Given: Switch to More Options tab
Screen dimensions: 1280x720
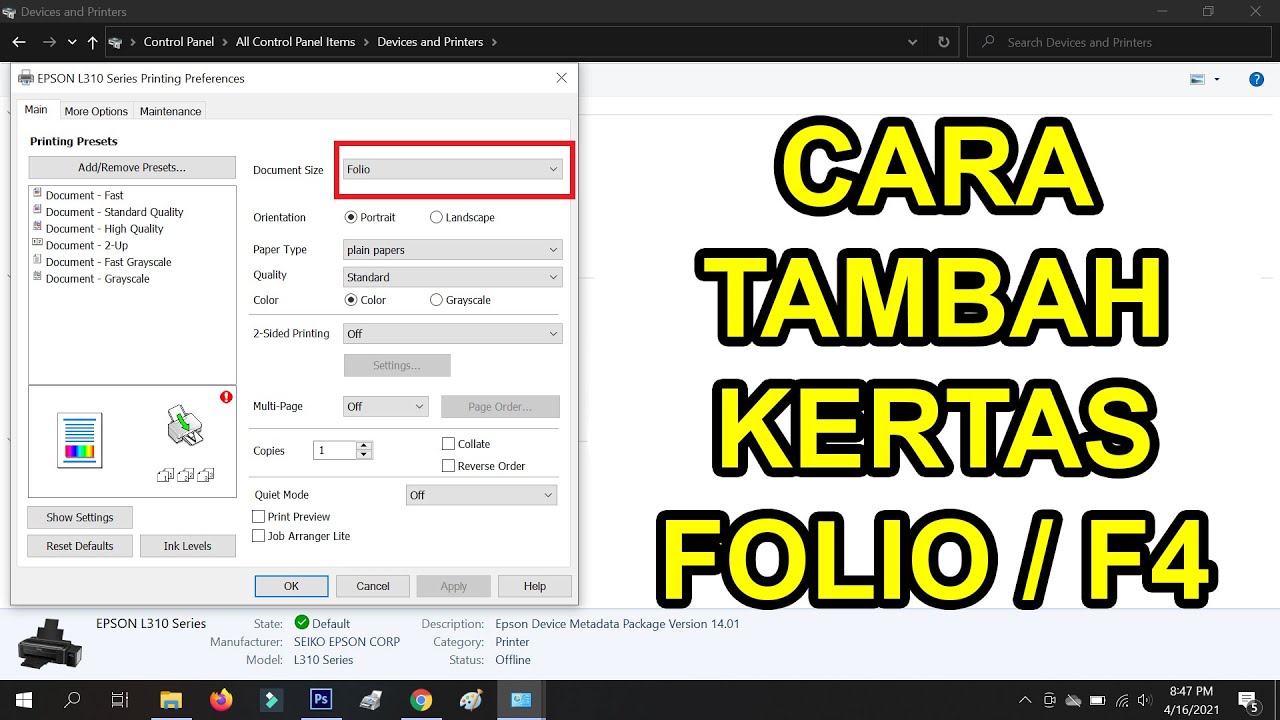Looking at the screenshot, I should point(96,111).
